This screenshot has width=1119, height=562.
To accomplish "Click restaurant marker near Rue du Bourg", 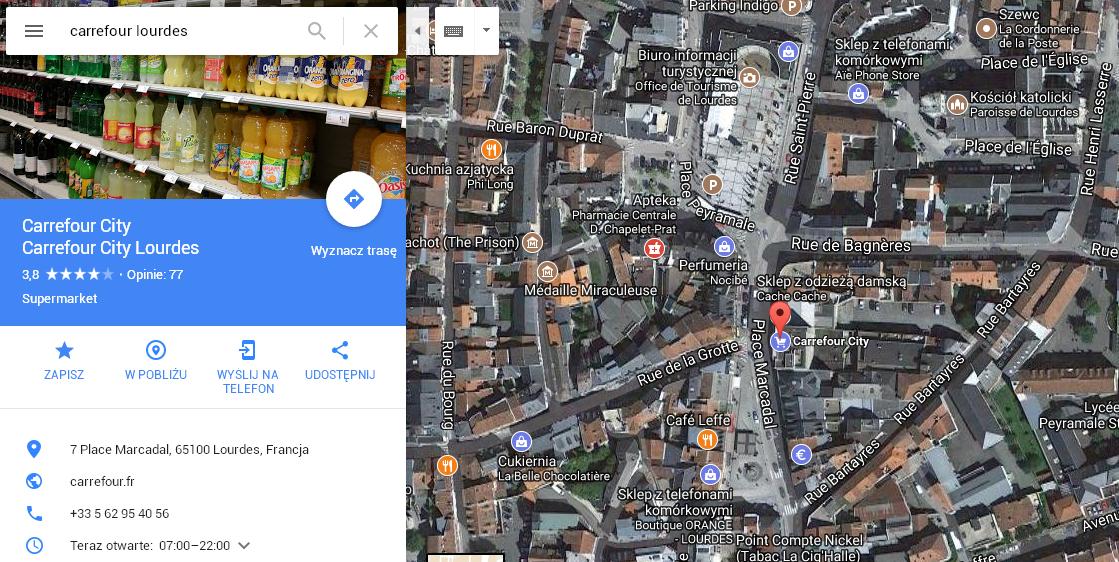I will pyautogui.click(x=447, y=466).
